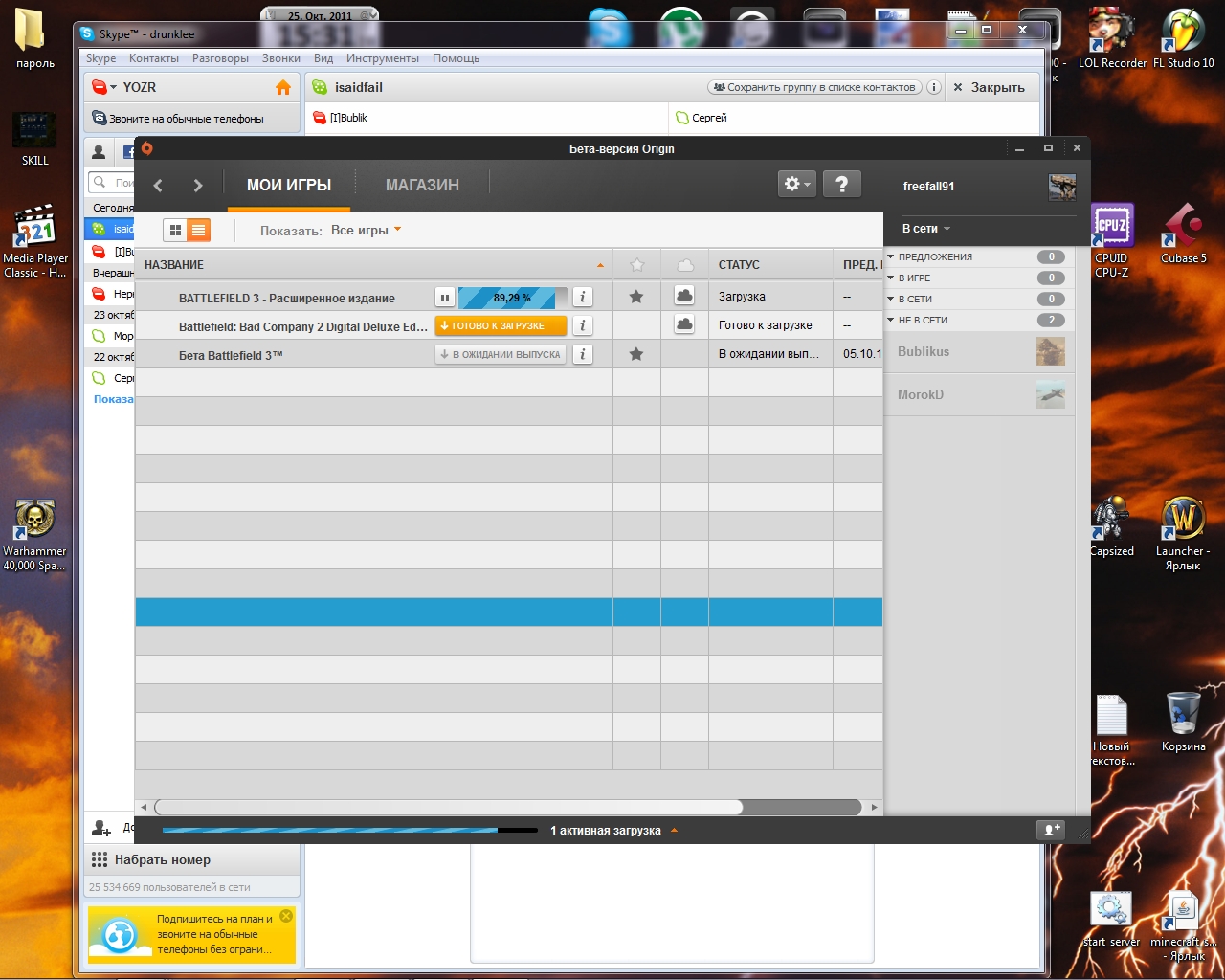The height and width of the screenshot is (980, 1225).
Task: Sort by the favorites star column header
Action: coord(637,265)
